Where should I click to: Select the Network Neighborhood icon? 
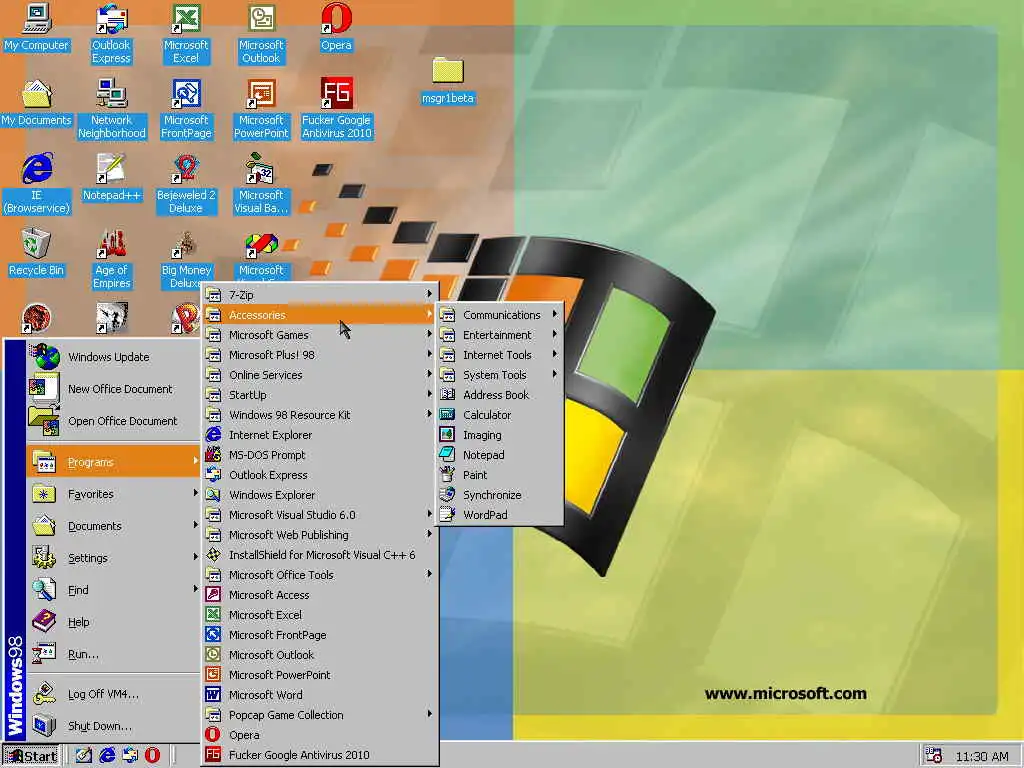(x=111, y=109)
